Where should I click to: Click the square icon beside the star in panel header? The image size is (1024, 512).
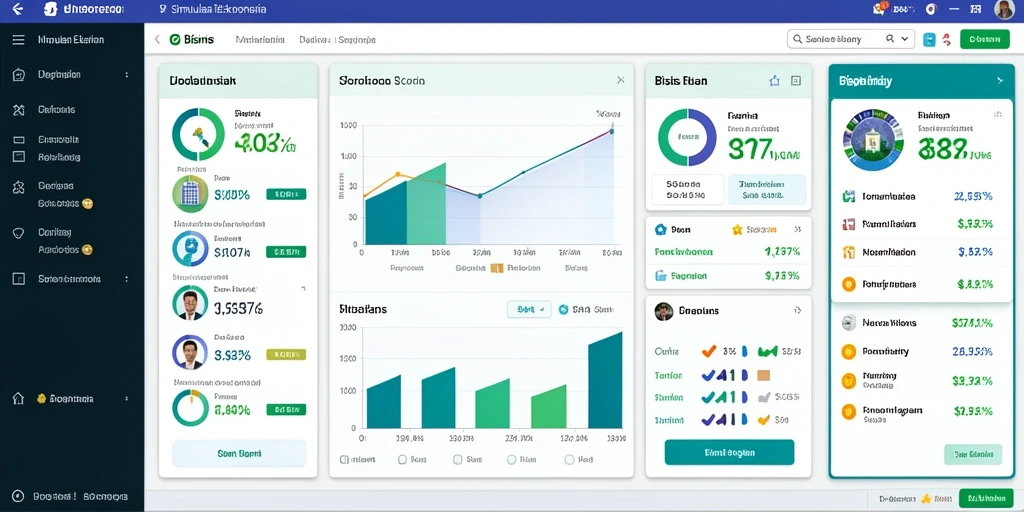[795, 81]
